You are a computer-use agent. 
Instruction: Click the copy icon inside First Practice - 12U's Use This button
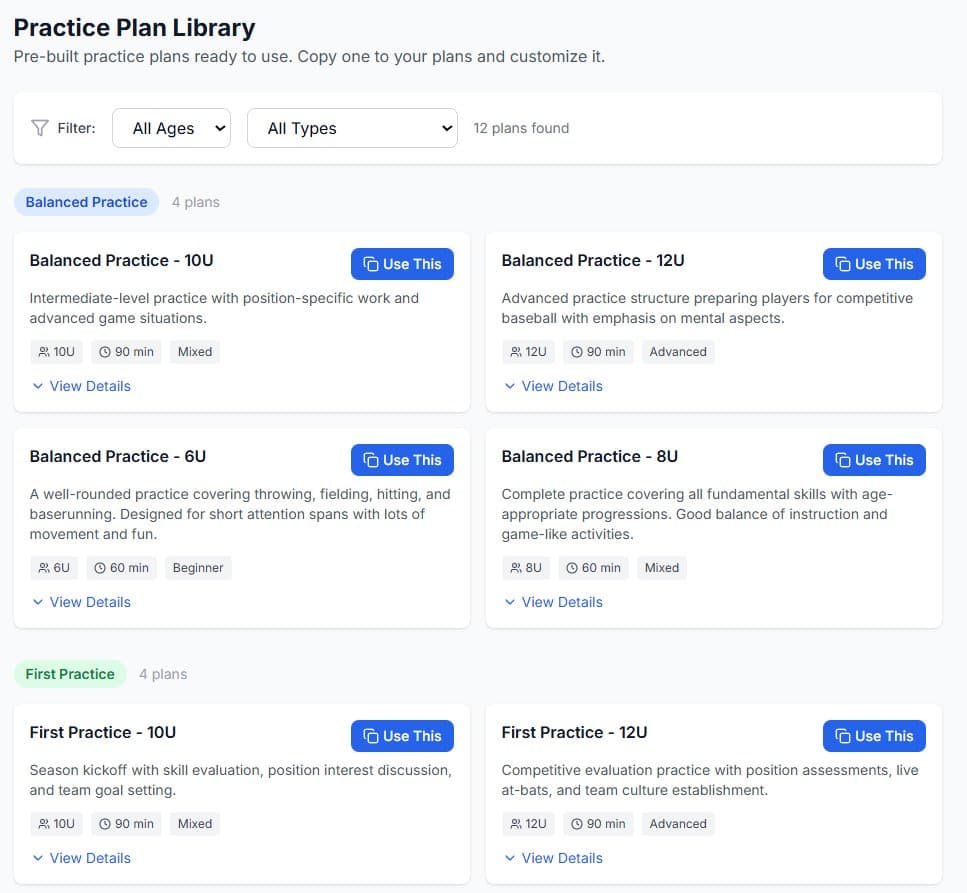[x=843, y=735]
